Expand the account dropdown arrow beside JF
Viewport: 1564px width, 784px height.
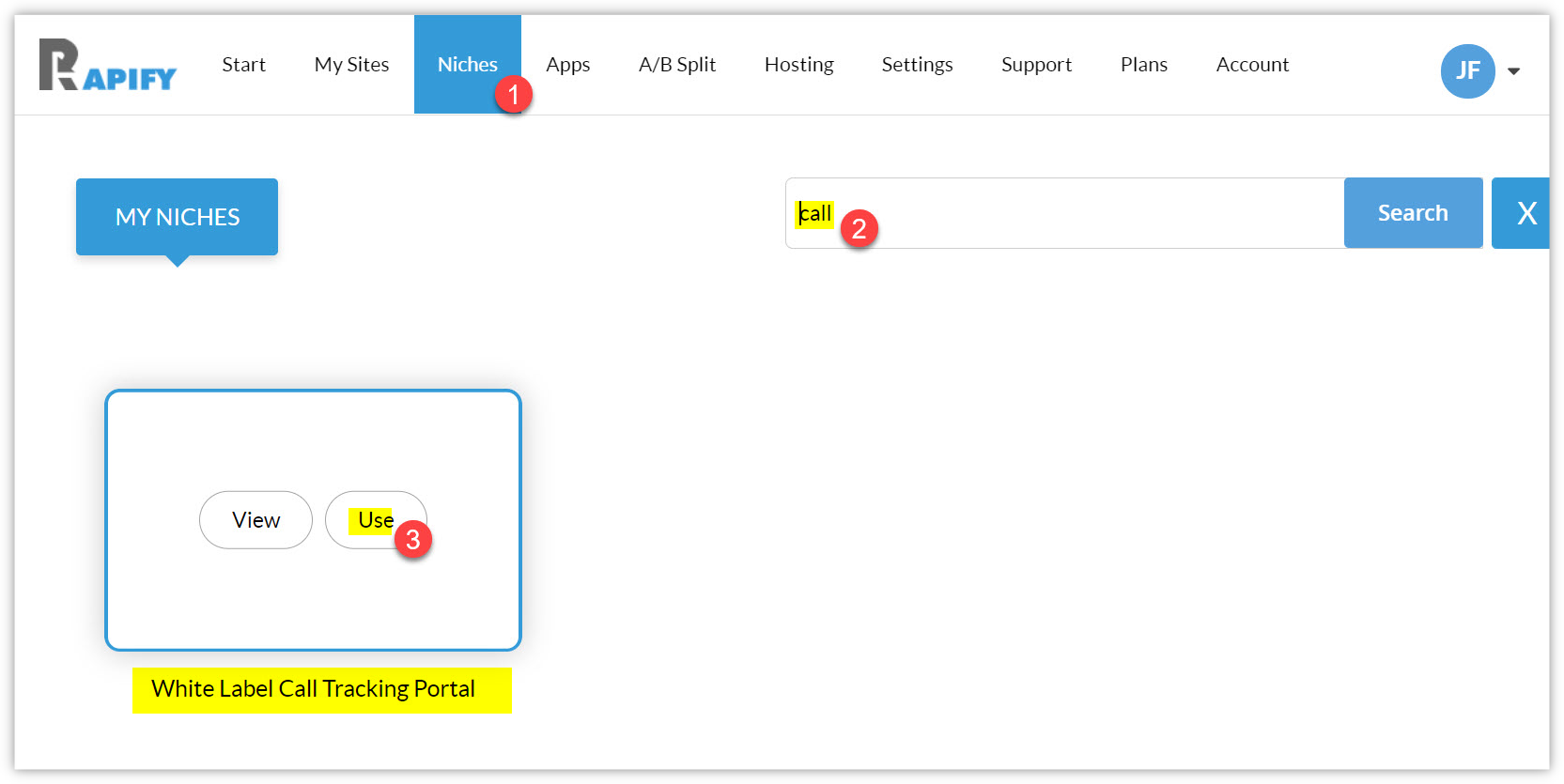tap(1513, 71)
